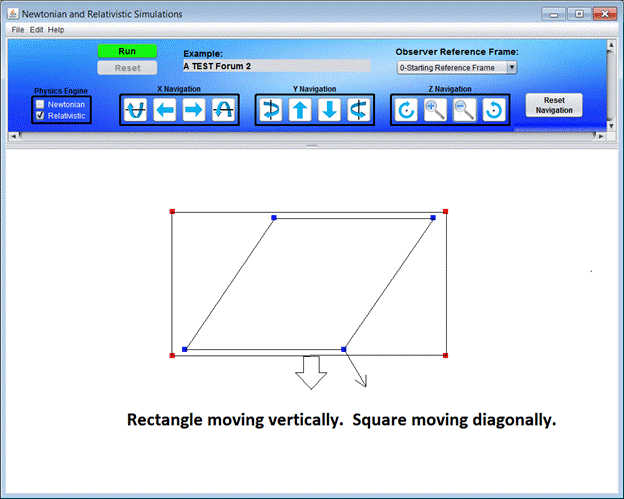Click the Reset Navigation button
The height and width of the screenshot is (499, 624).
click(x=553, y=106)
